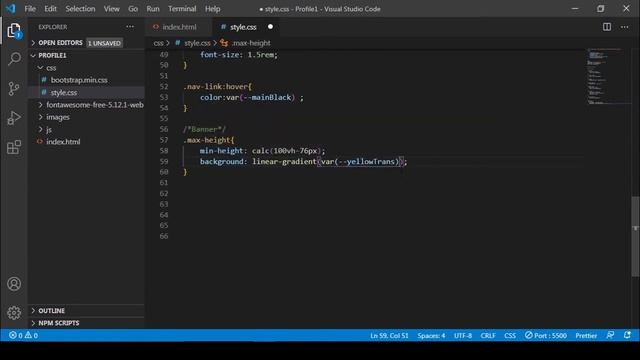Screen dimensions: 640x360
Task: Click the .max-height breadcrumb symbol
Action: [x=251, y=43]
